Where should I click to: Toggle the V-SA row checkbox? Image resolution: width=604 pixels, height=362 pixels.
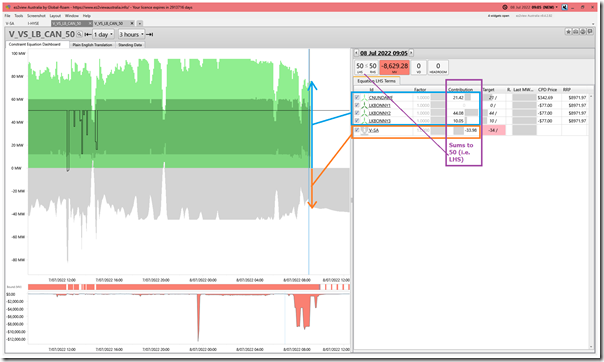tap(357, 130)
